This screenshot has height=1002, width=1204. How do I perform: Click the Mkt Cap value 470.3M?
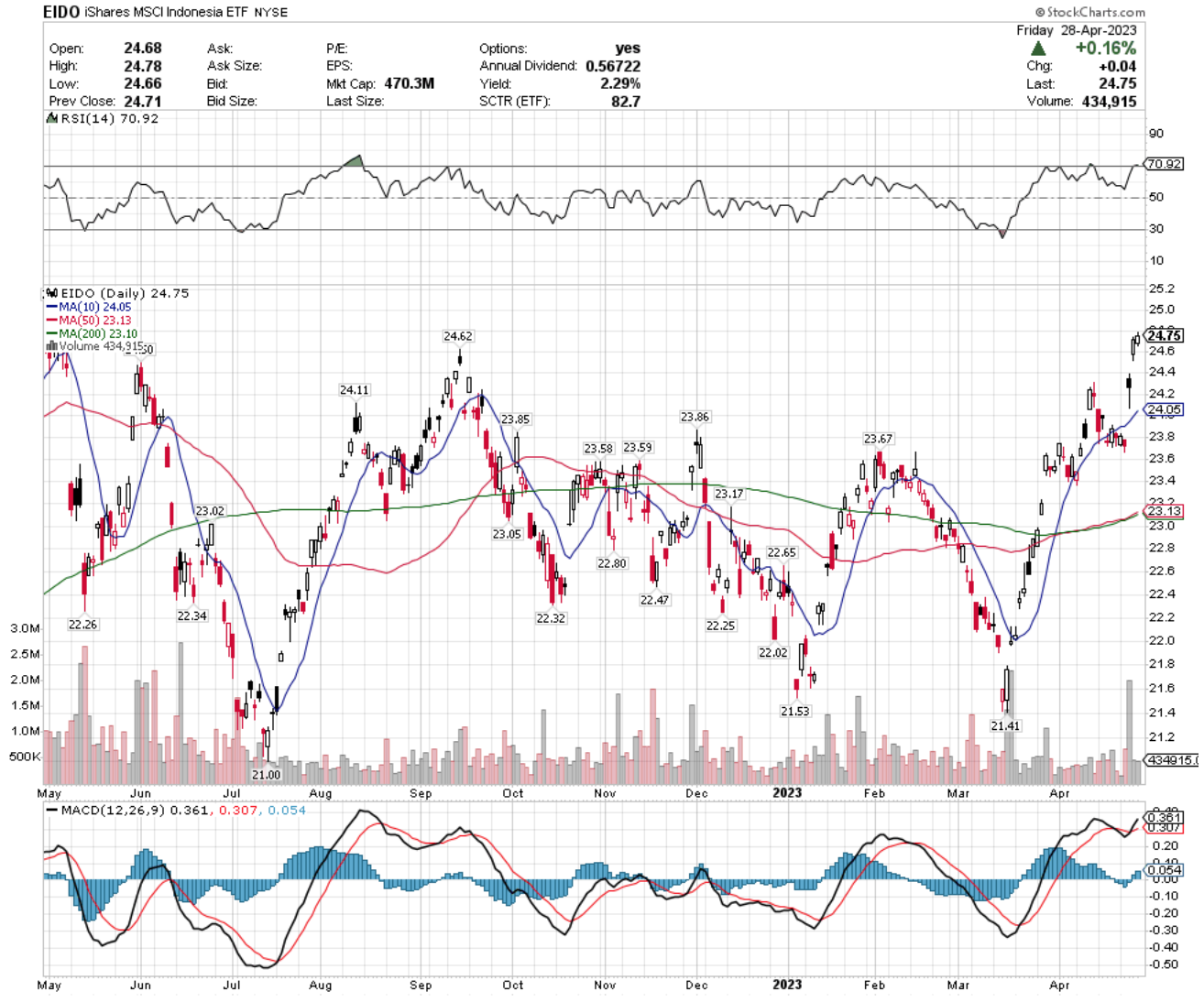coord(409,83)
